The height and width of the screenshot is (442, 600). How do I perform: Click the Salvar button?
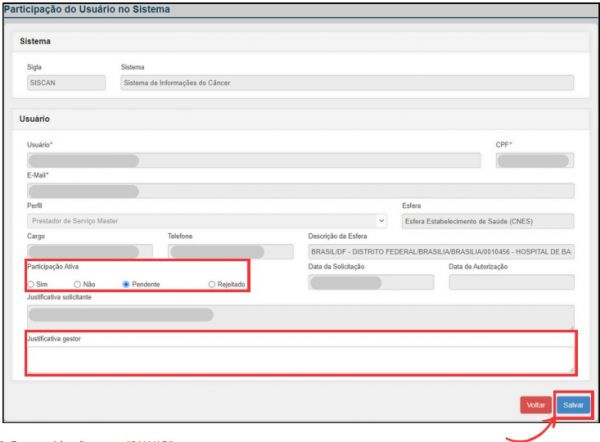[574, 406]
